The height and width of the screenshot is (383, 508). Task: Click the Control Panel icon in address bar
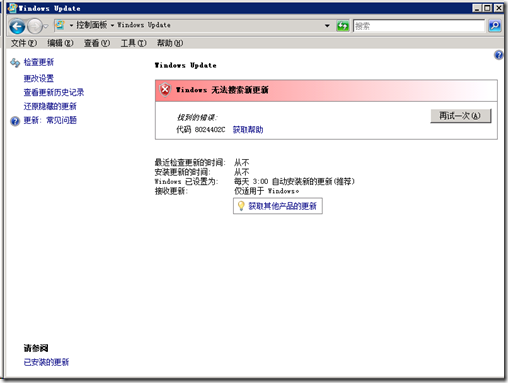(x=60, y=25)
